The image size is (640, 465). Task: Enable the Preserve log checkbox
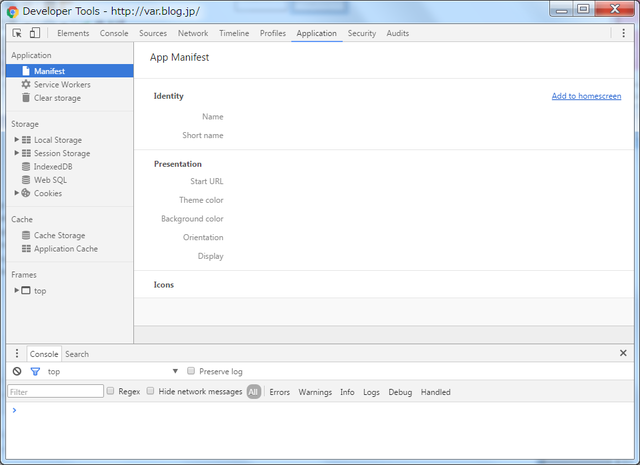click(x=191, y=371)
